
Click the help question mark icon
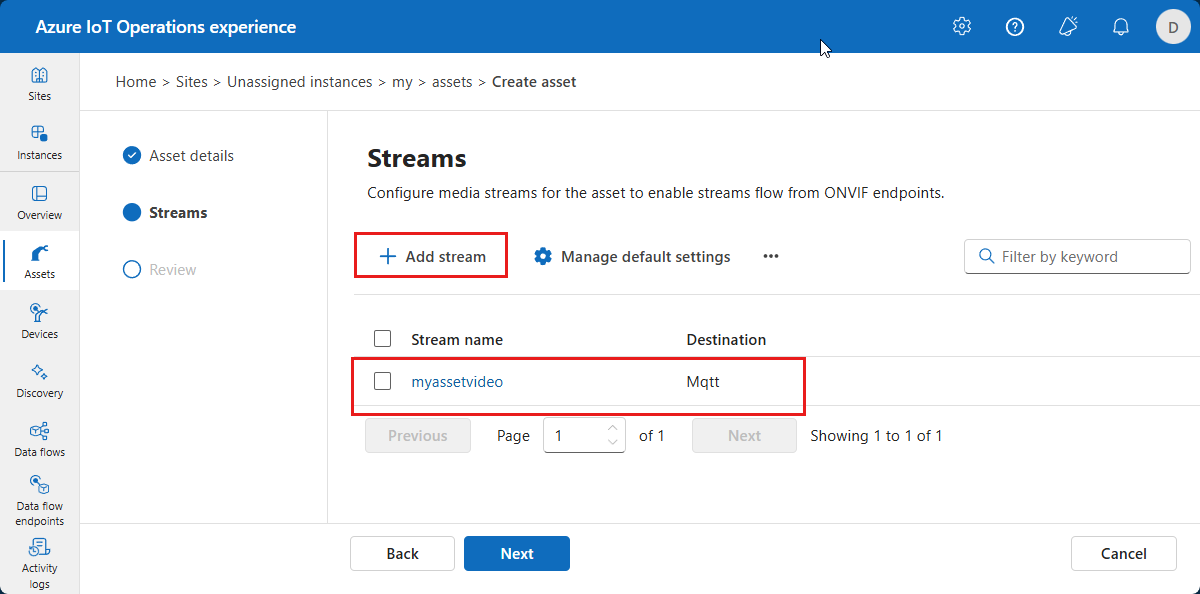pos(1015,27)
